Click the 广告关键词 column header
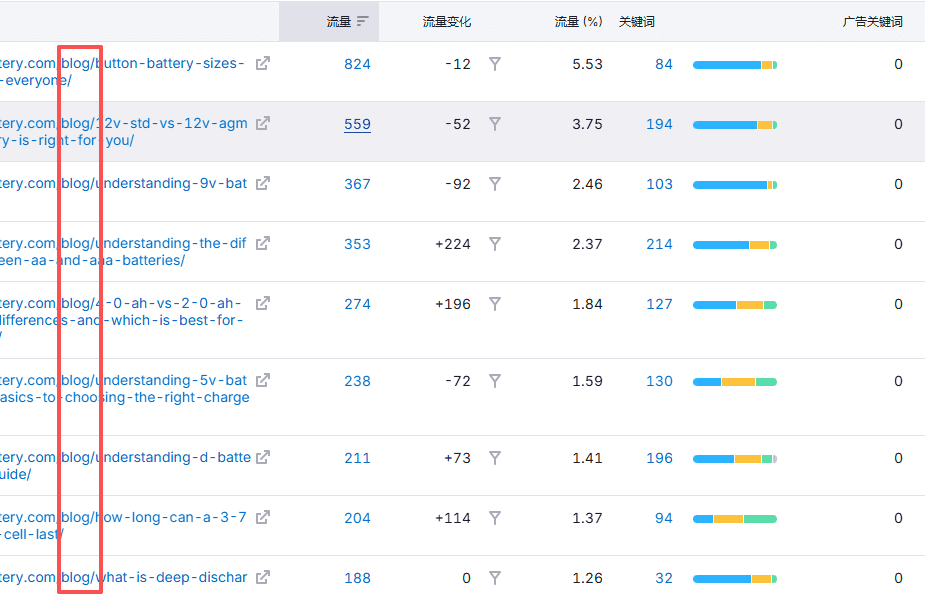Image resolution: width=925 pixels, height=609 pixels. coord(872,21)
